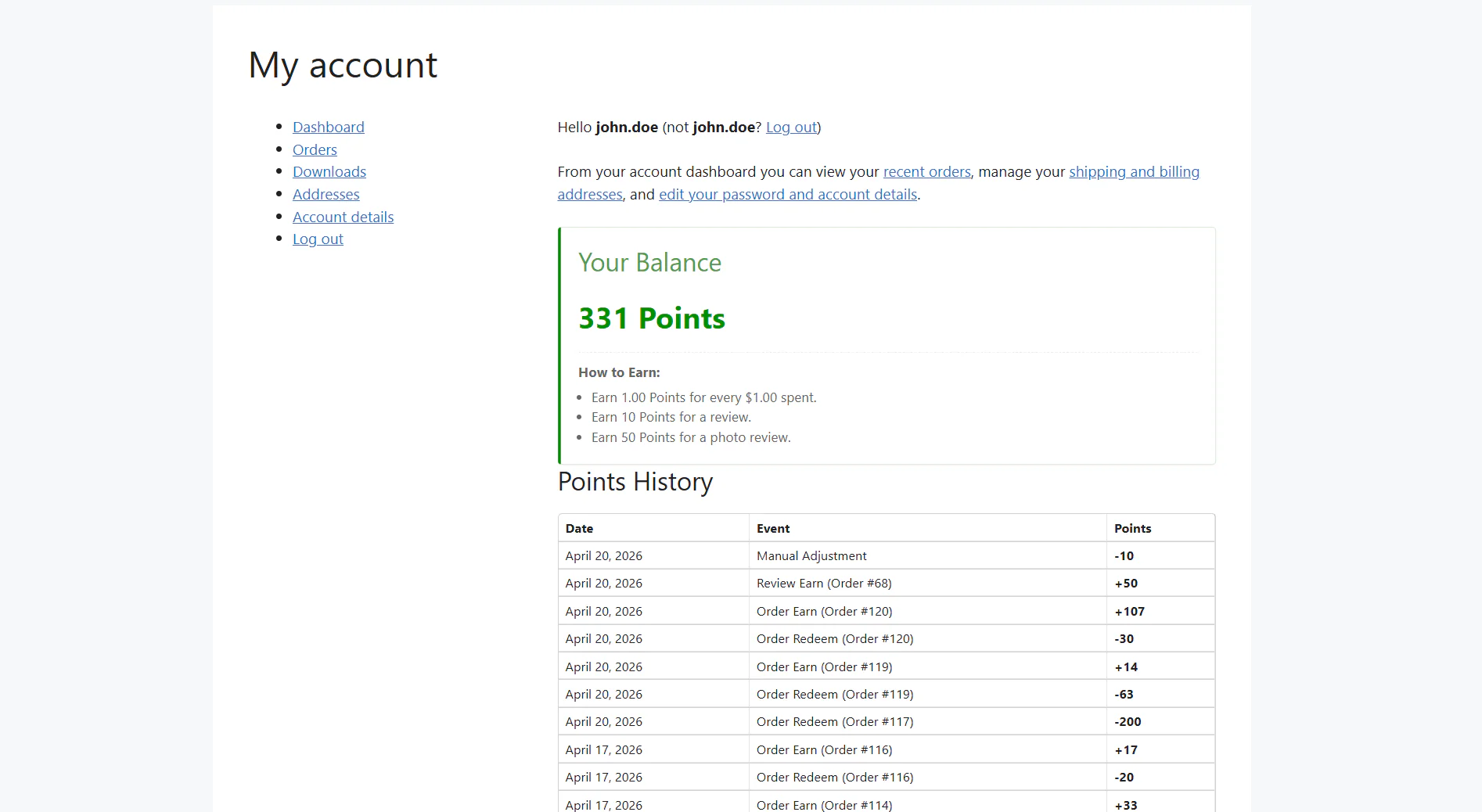Select the Manual Adjustment event cell

point(927,555)
